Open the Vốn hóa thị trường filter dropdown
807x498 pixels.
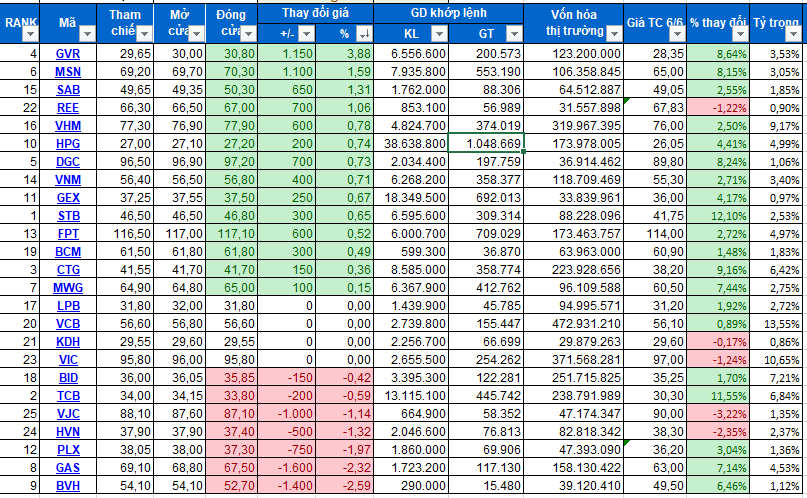point(614,34)
